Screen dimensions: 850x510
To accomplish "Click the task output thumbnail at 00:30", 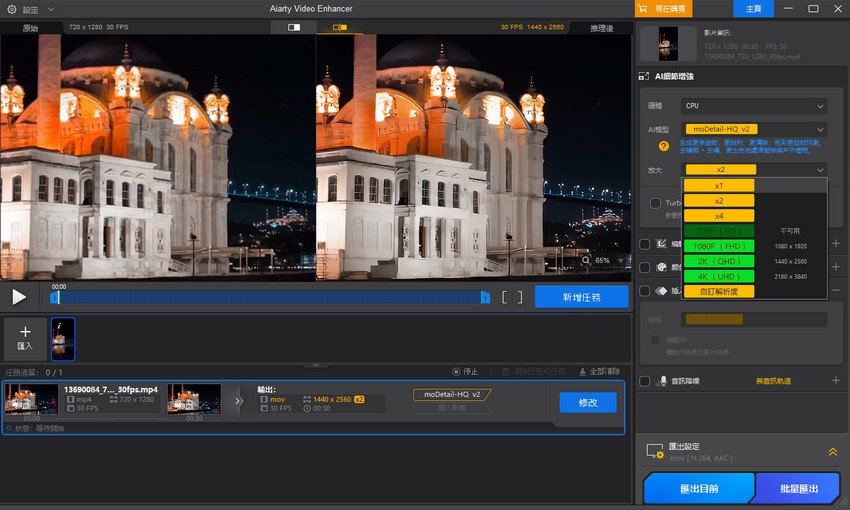I will point(194,399).
